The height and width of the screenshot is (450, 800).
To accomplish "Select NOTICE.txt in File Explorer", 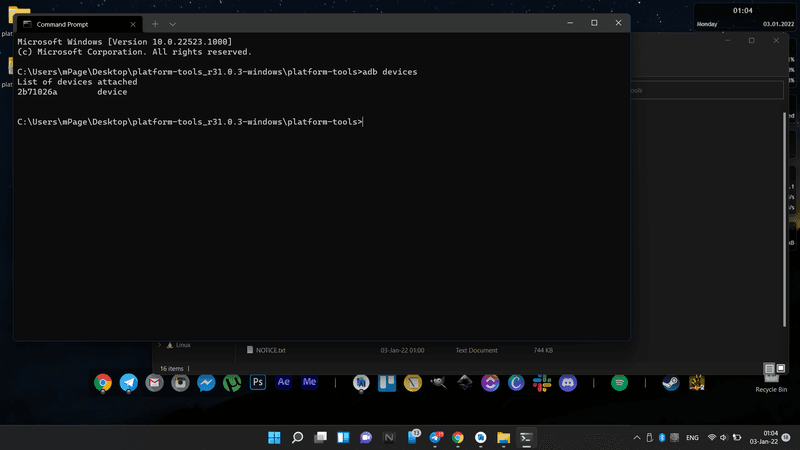I will click(270, 351).
